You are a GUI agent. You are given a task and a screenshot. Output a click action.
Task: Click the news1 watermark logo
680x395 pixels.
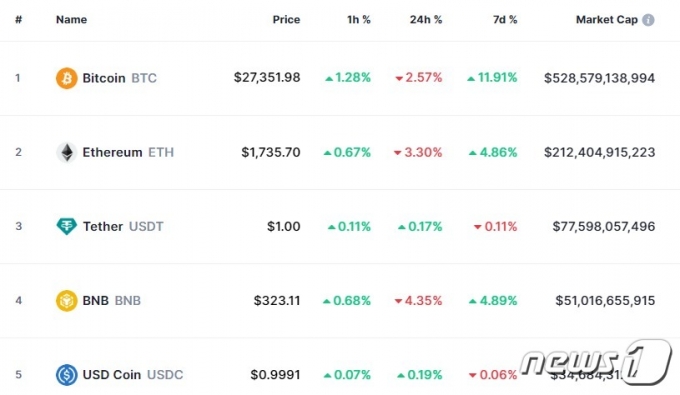[x=597, y=362]
